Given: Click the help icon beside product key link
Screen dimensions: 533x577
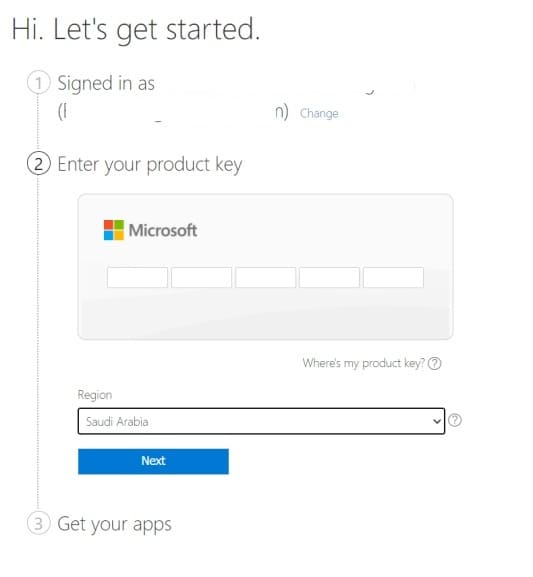Looking at the screenshot, I should (435, 363).
